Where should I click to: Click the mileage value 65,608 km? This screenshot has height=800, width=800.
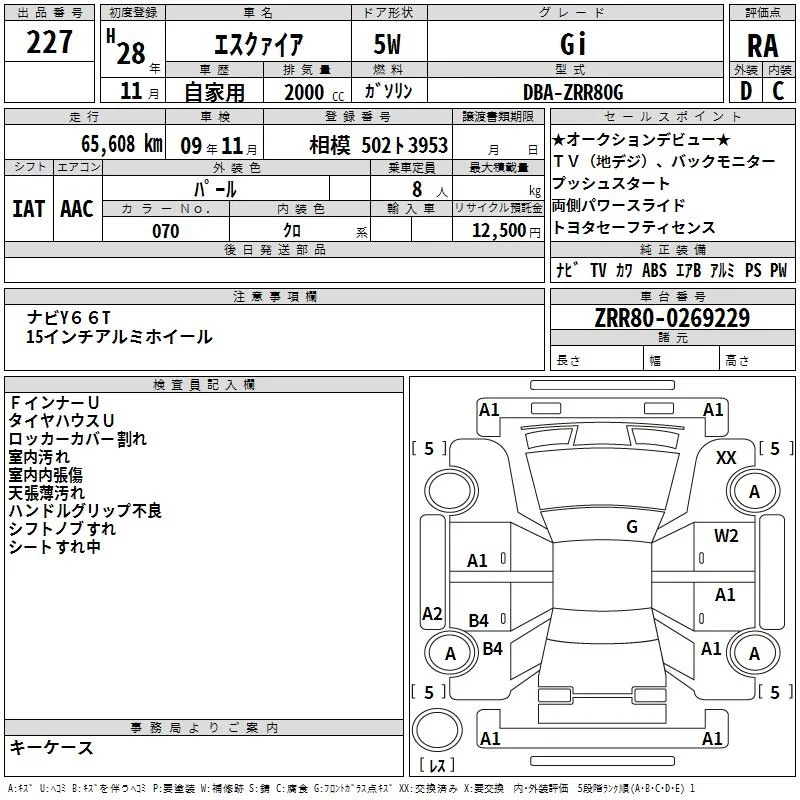122,144
